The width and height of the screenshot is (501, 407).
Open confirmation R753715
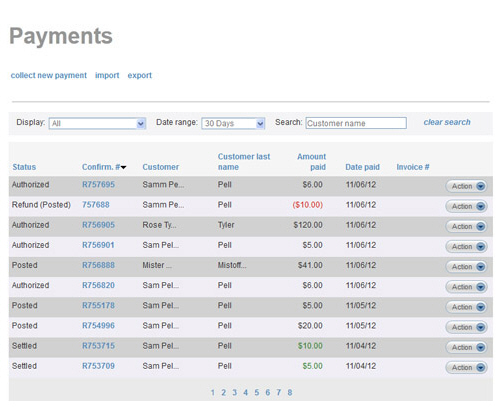pyautogui.click(x=98, y=346)
